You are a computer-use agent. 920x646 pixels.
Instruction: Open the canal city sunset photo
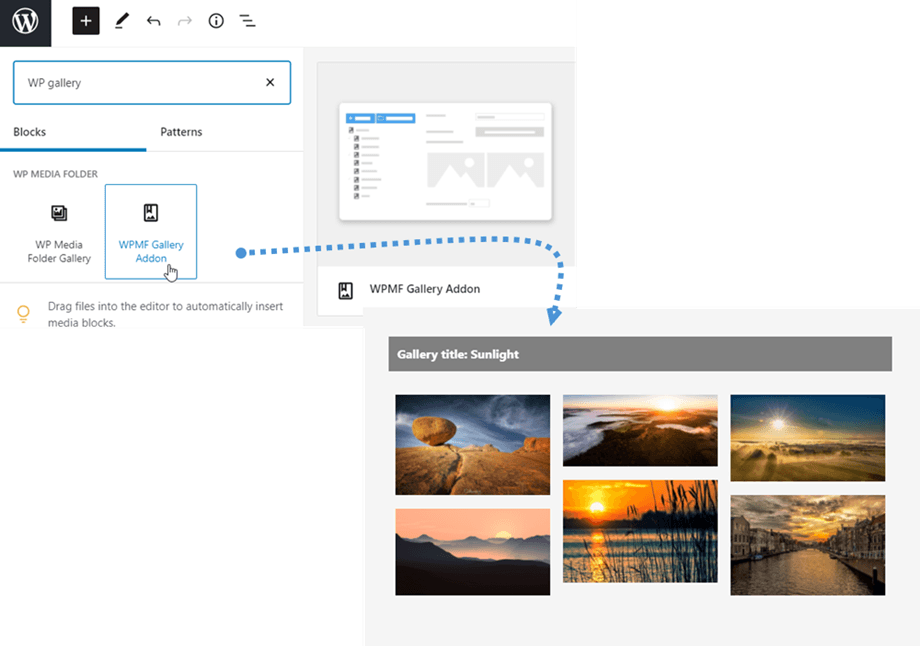[807, 545]
